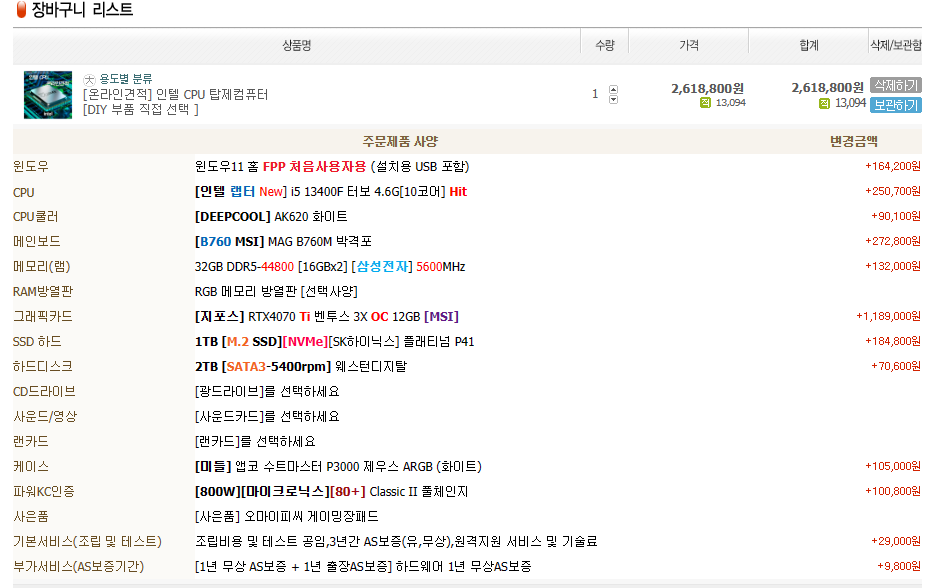Click the 케이스 row label
The width and height of the screenshot is (930, 588).
click(31, 466)
